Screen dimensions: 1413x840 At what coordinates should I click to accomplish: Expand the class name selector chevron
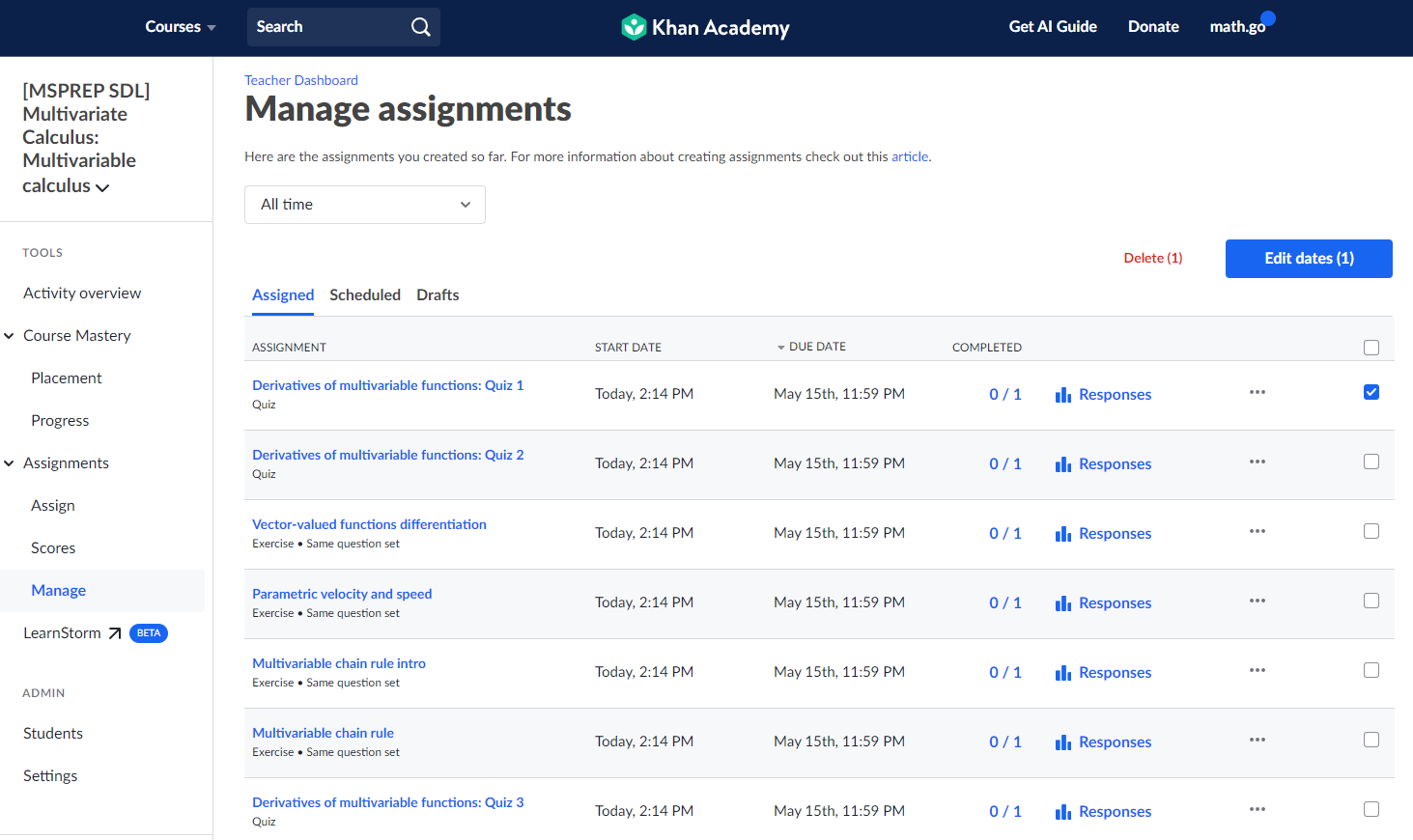pyautogui.click(x=102, y=187)
